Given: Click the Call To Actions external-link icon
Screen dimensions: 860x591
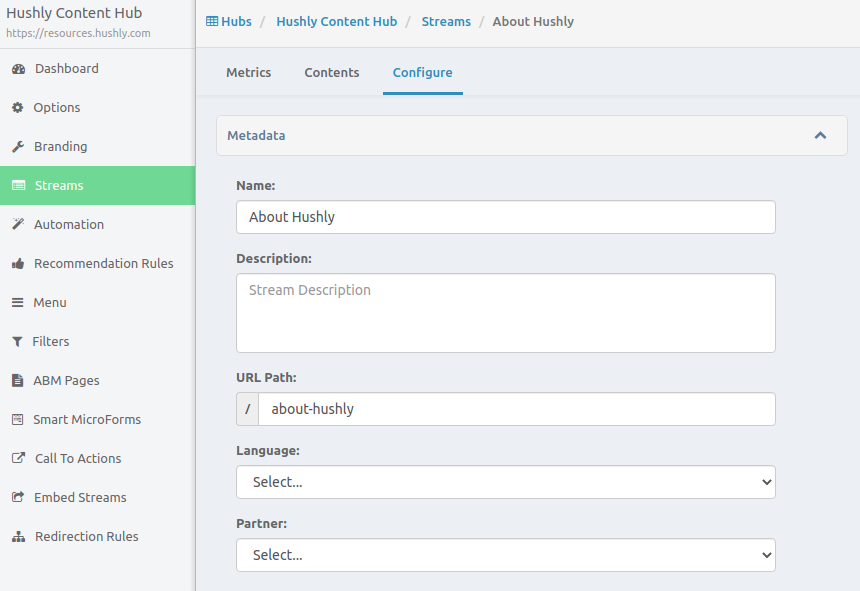Looking at the screenshot, I should coord(19,458).
